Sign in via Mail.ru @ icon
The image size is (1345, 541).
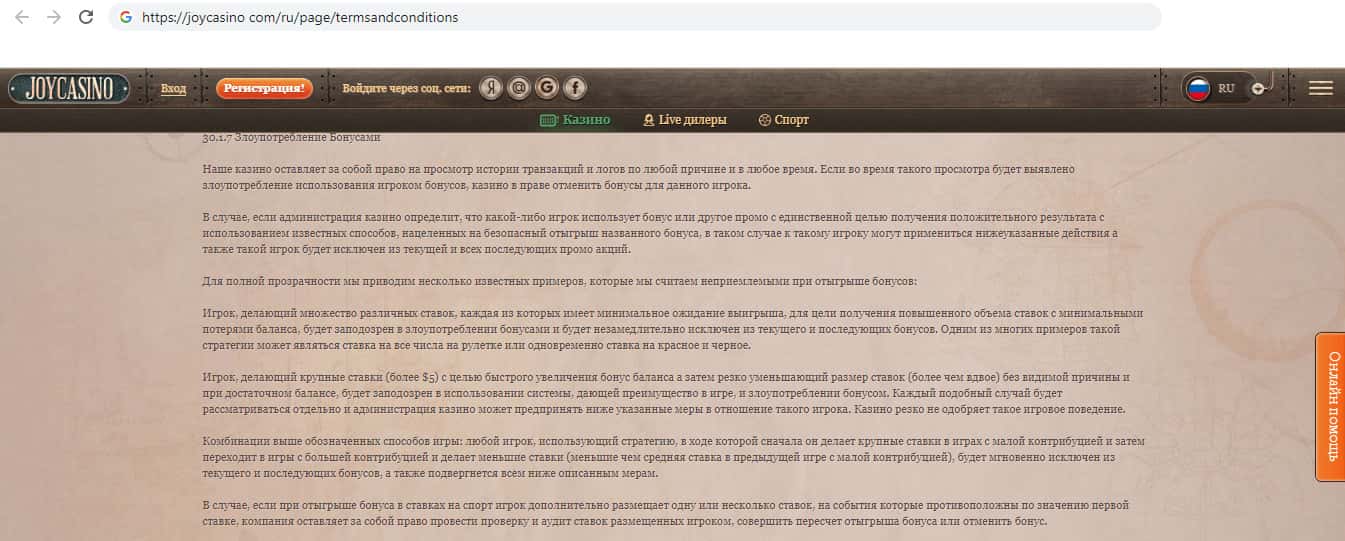coord(518,88)
